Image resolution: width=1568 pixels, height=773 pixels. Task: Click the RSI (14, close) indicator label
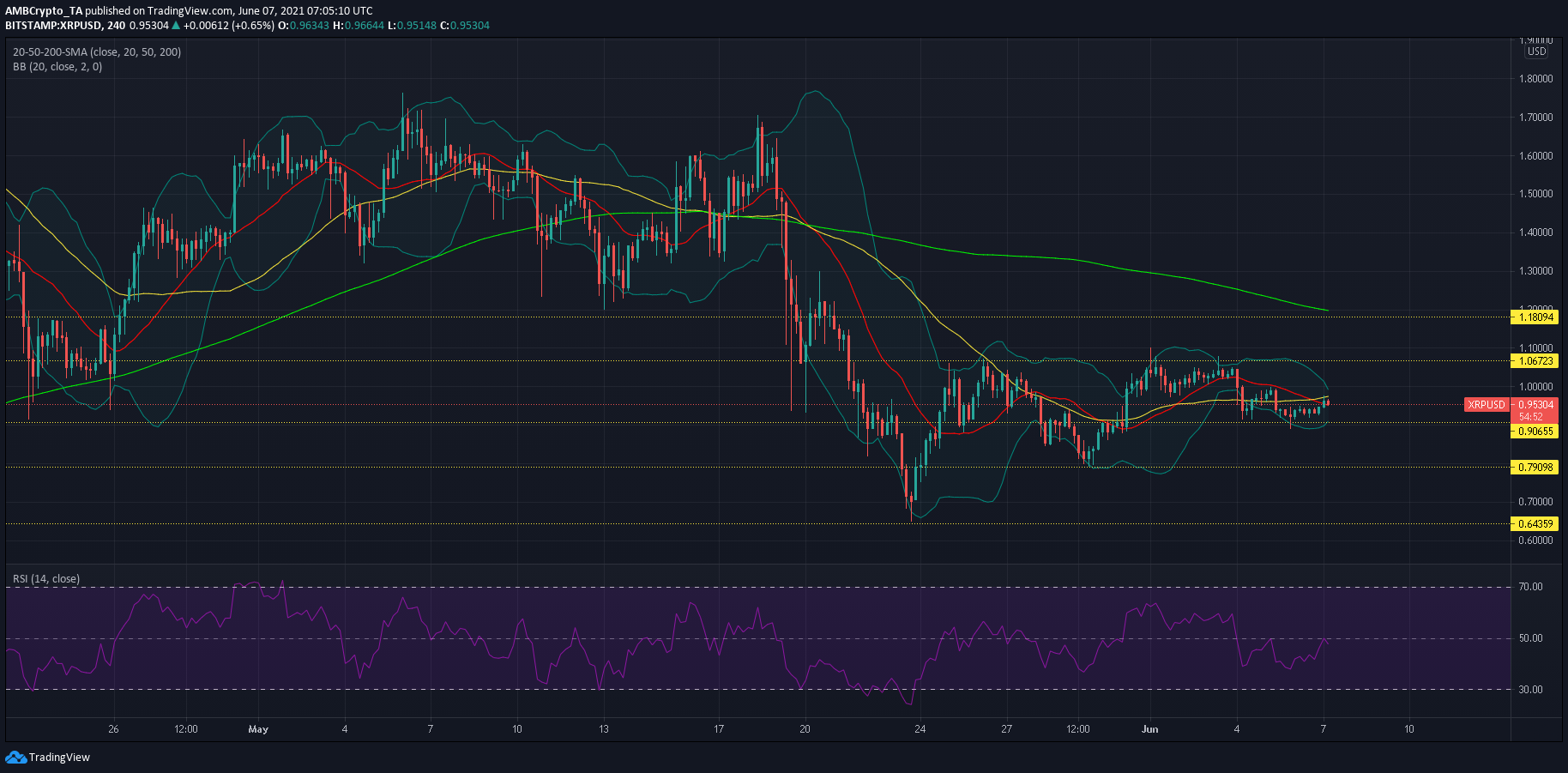(46, 578)
